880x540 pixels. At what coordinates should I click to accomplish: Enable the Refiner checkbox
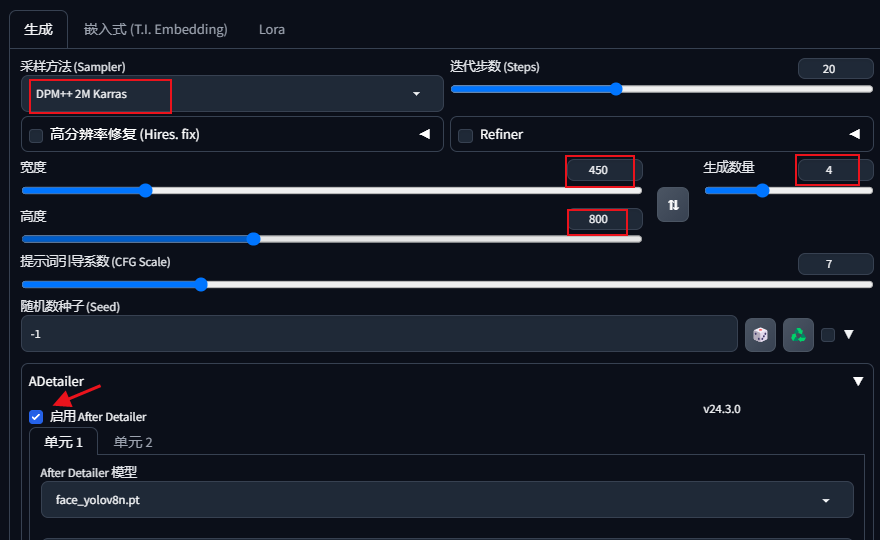(x=466, y=135)
